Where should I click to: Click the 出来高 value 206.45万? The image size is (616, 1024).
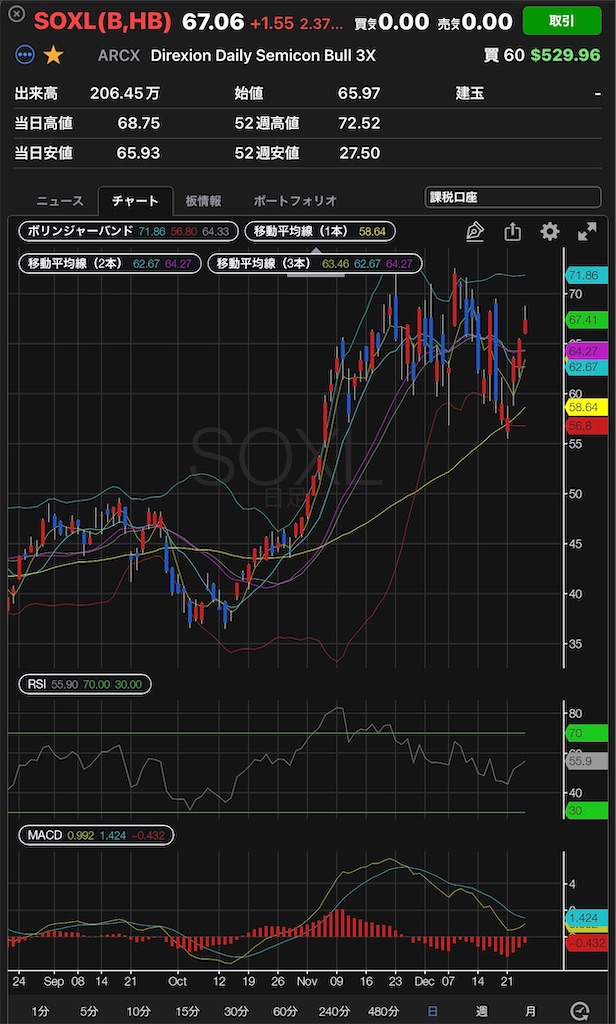pyautogui.click(x=125, y=94)
